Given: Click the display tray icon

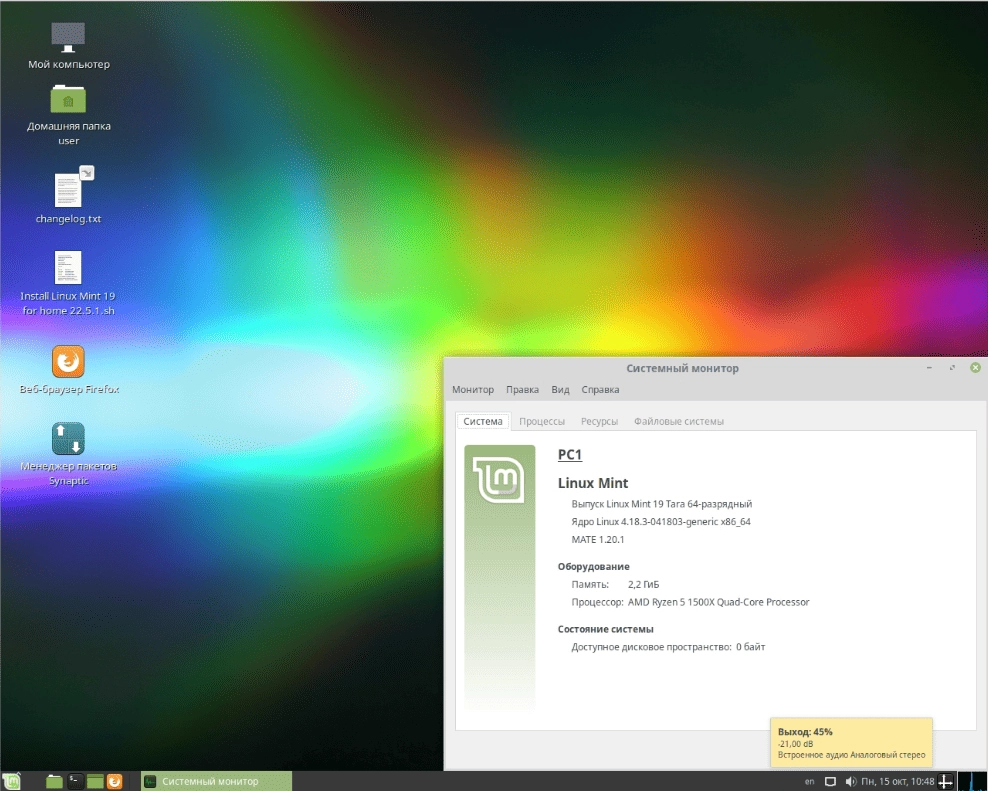Looking at the screenshot, I should (x=830, y=782).
